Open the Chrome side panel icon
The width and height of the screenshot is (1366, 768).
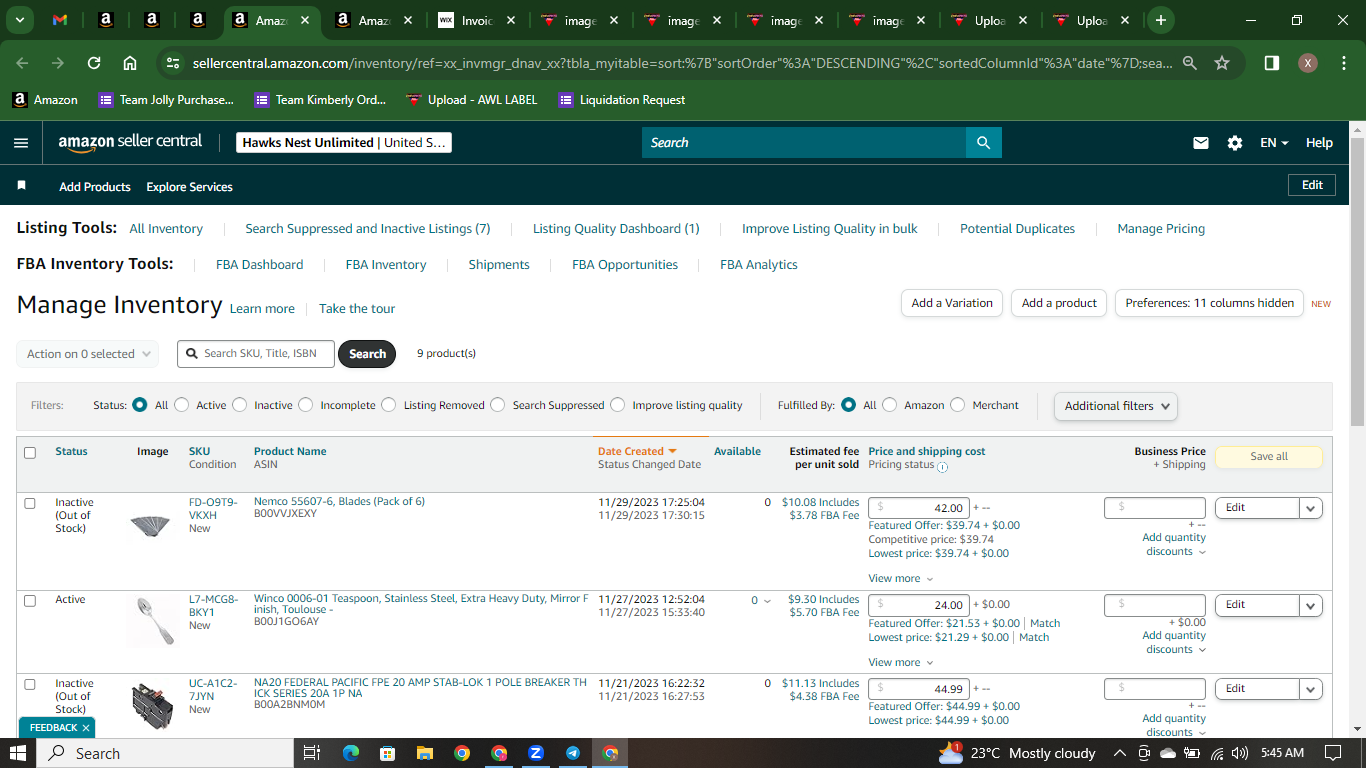pyautogui.click(x=1272, y=63)
